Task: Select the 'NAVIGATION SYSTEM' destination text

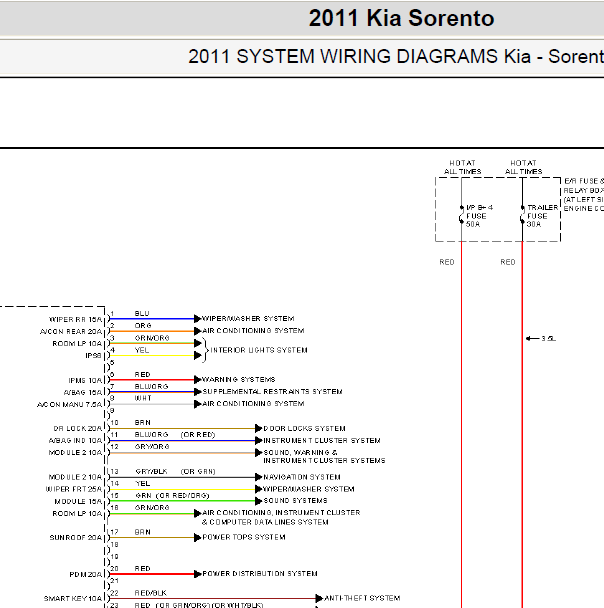Action: (x=302, y=477)
